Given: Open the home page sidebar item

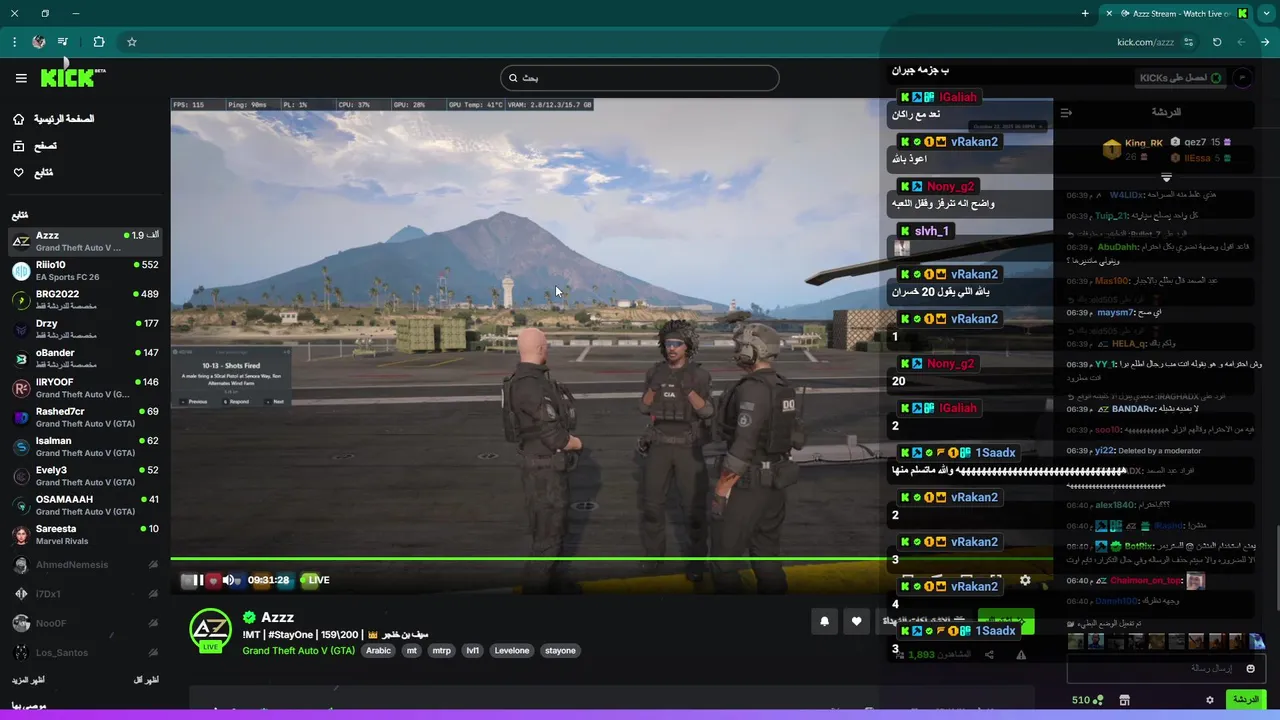Looking at the screenshot, I should (52, 119).
